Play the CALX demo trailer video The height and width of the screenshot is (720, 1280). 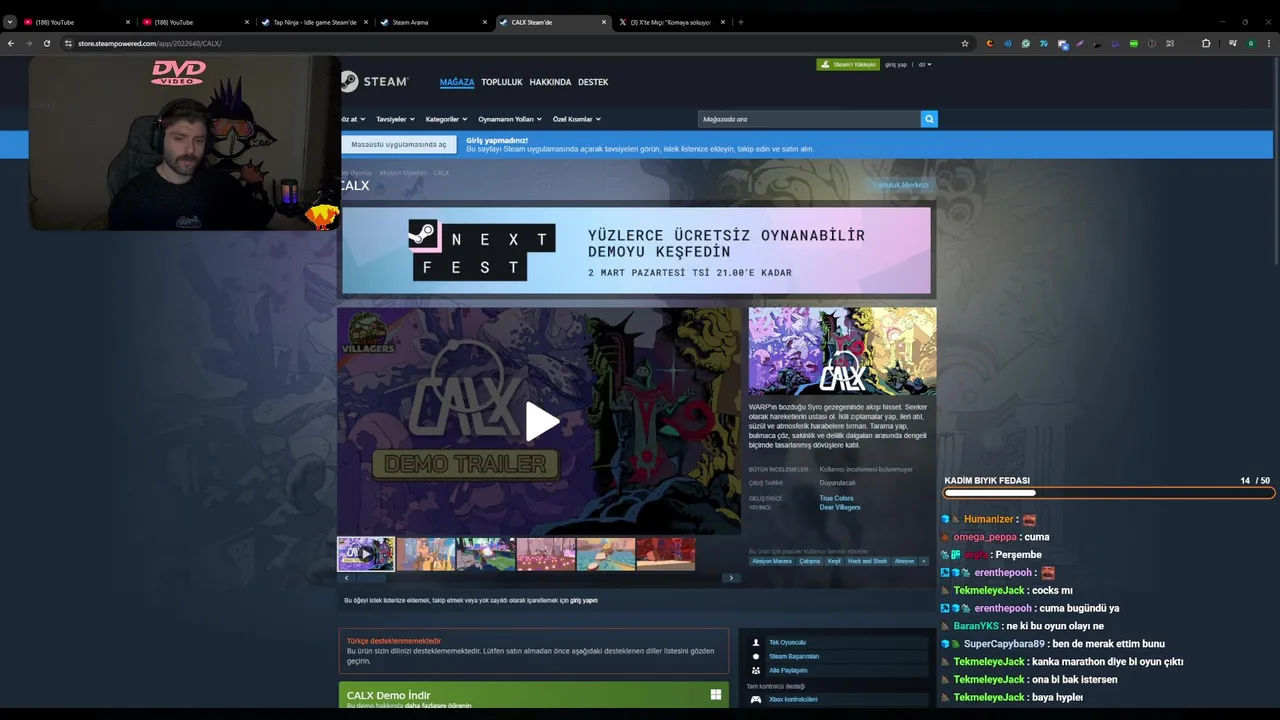pyautogui.click(x=541, y=421)
